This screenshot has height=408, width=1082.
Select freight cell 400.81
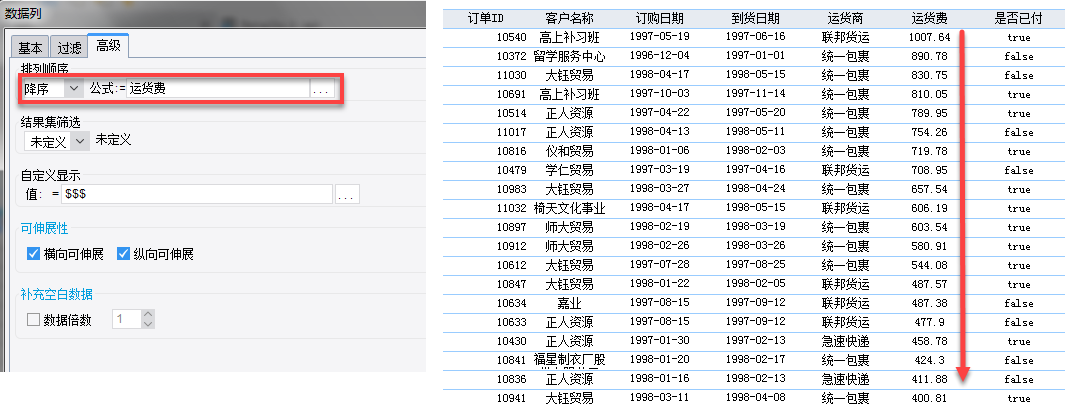pyautogui.click(x=929, y=398)
